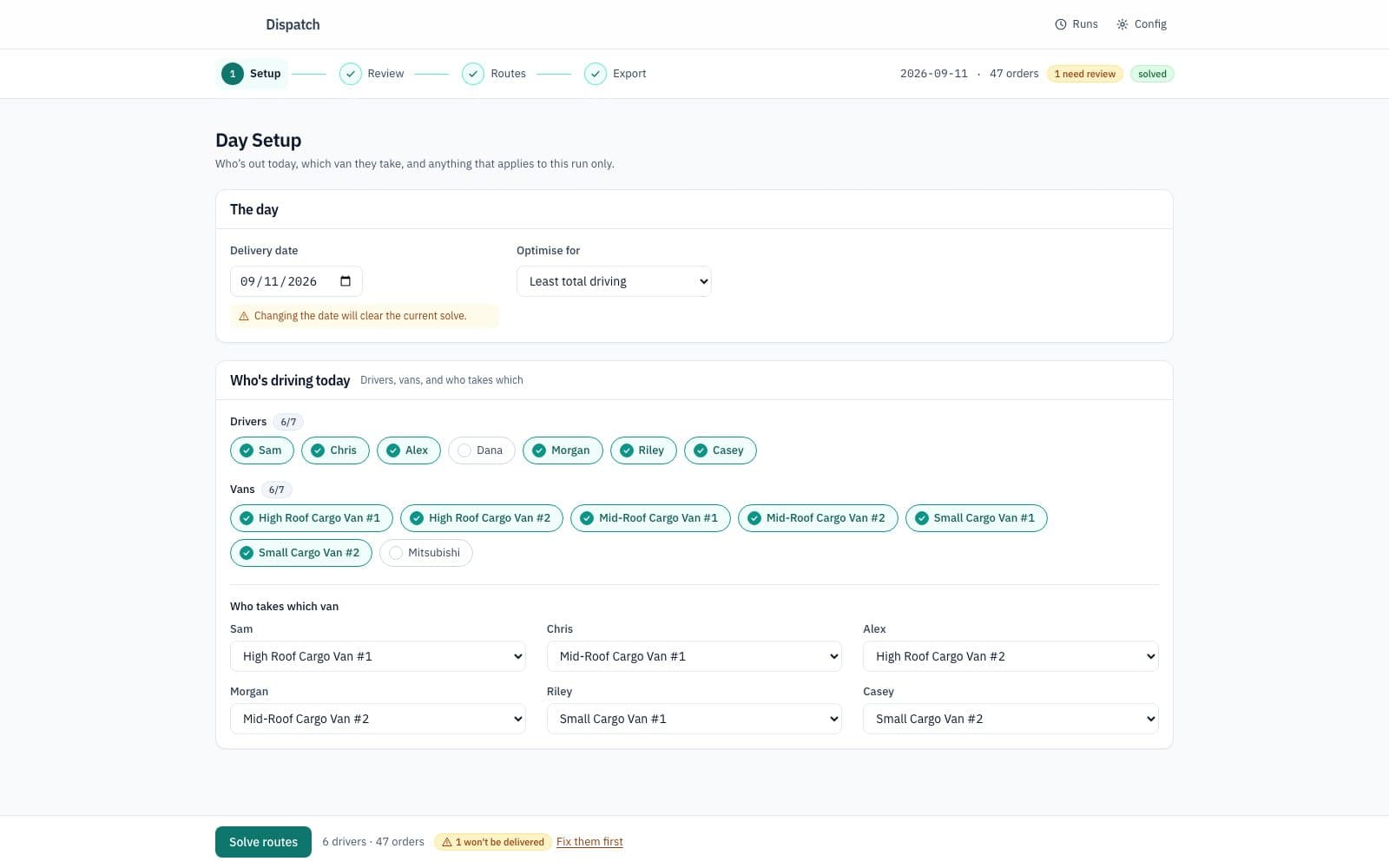Click the Dispatch app title
Image resolution: width=1389 pixels, height=868 pixels.
(293, 24)
